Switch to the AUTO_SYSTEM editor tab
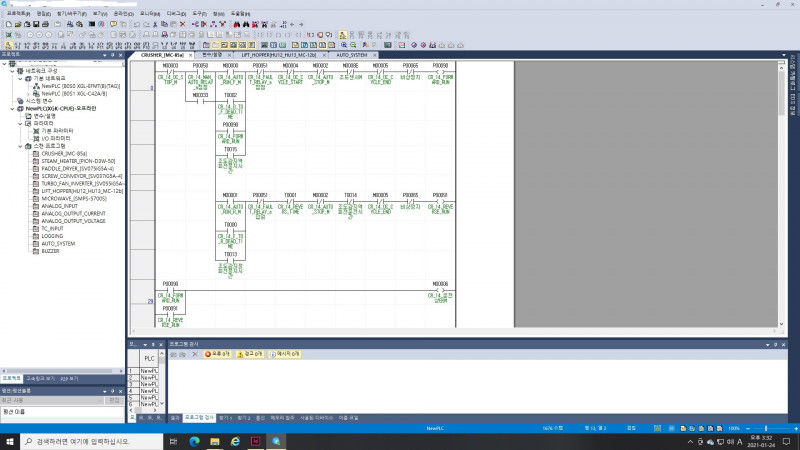The width and height of the screenshot is (800, 450). 358,55
